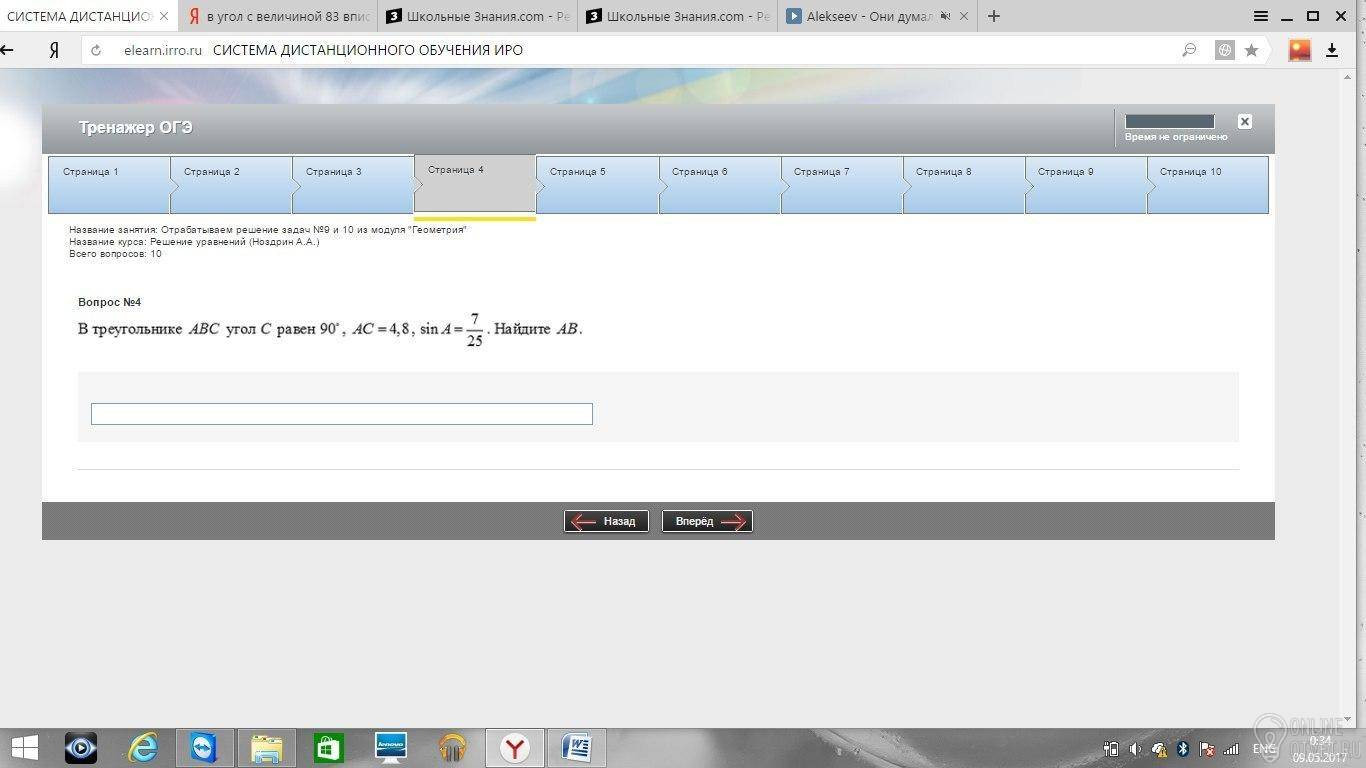Bookmark page with the star icon
Viewport: 1366px width, 768px height.
pos(1251,50)
